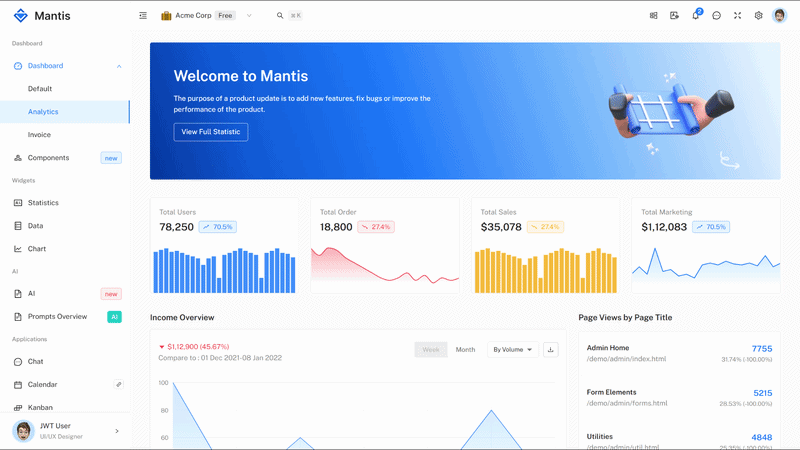Open the mega menu grid icon in header
This screenshot has height=450, width=800.
653,15
